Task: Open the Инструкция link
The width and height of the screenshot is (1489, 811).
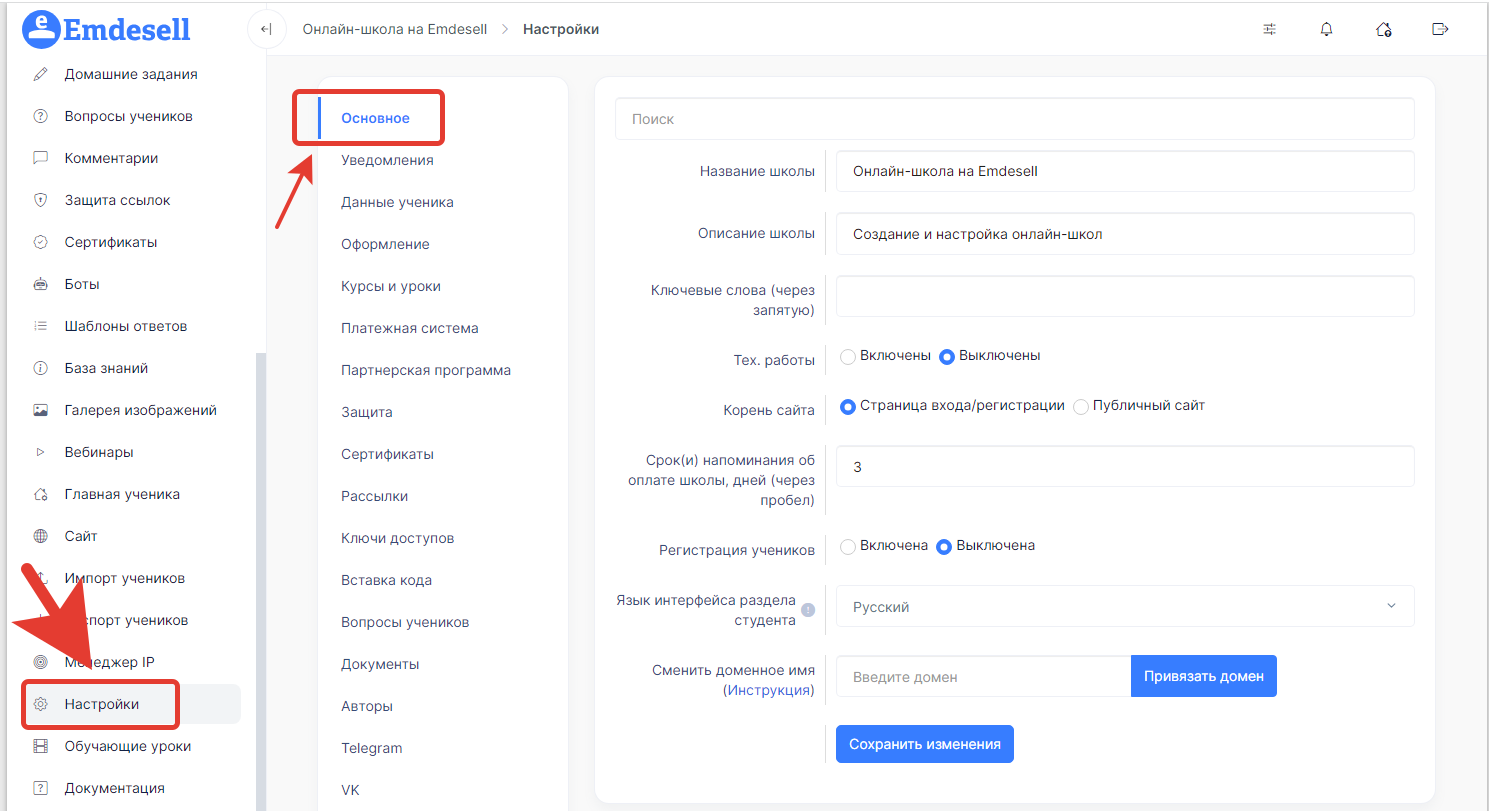Action: pyautogui.click(x=768, y=690)
